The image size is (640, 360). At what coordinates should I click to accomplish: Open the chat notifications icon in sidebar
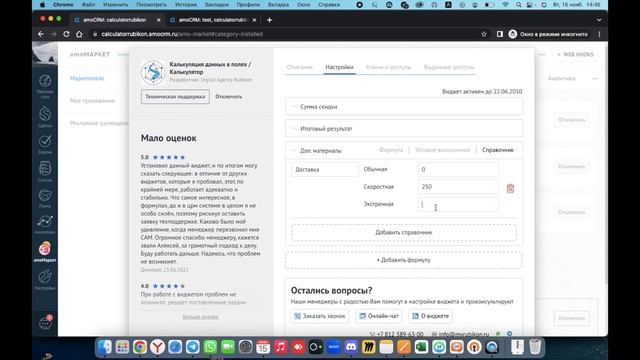[x=45, y=322]
